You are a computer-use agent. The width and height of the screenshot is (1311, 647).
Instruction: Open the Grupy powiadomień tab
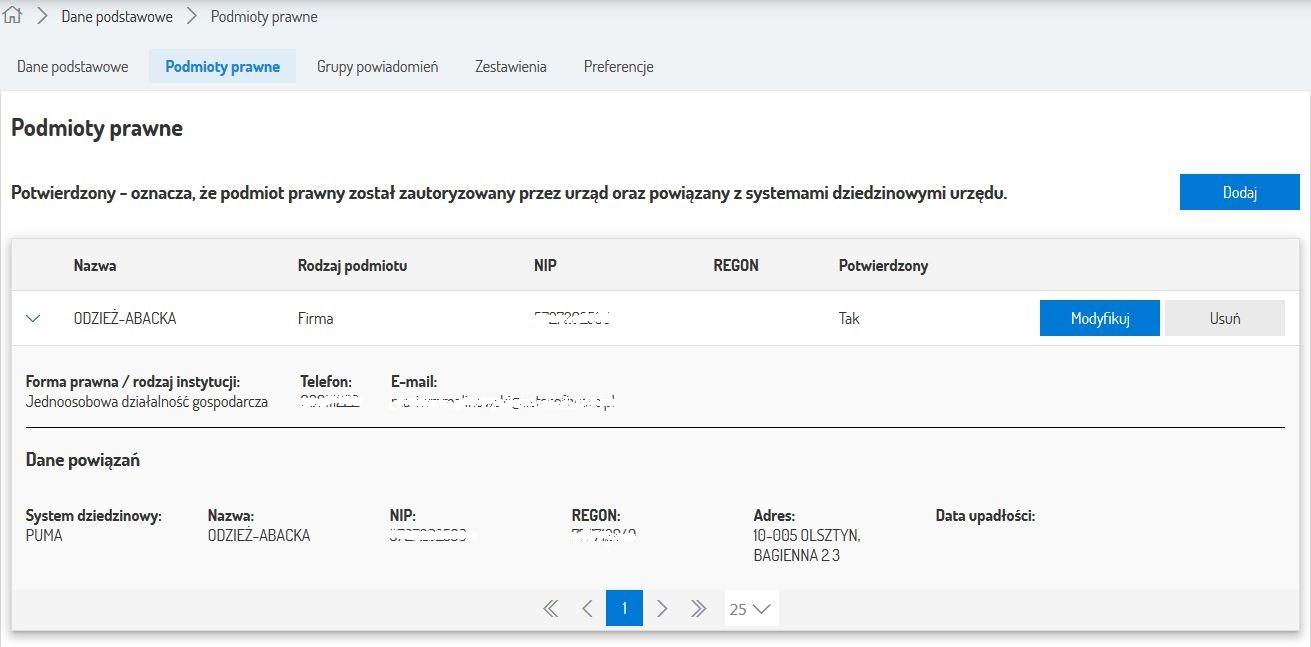[x=377, y=67]
